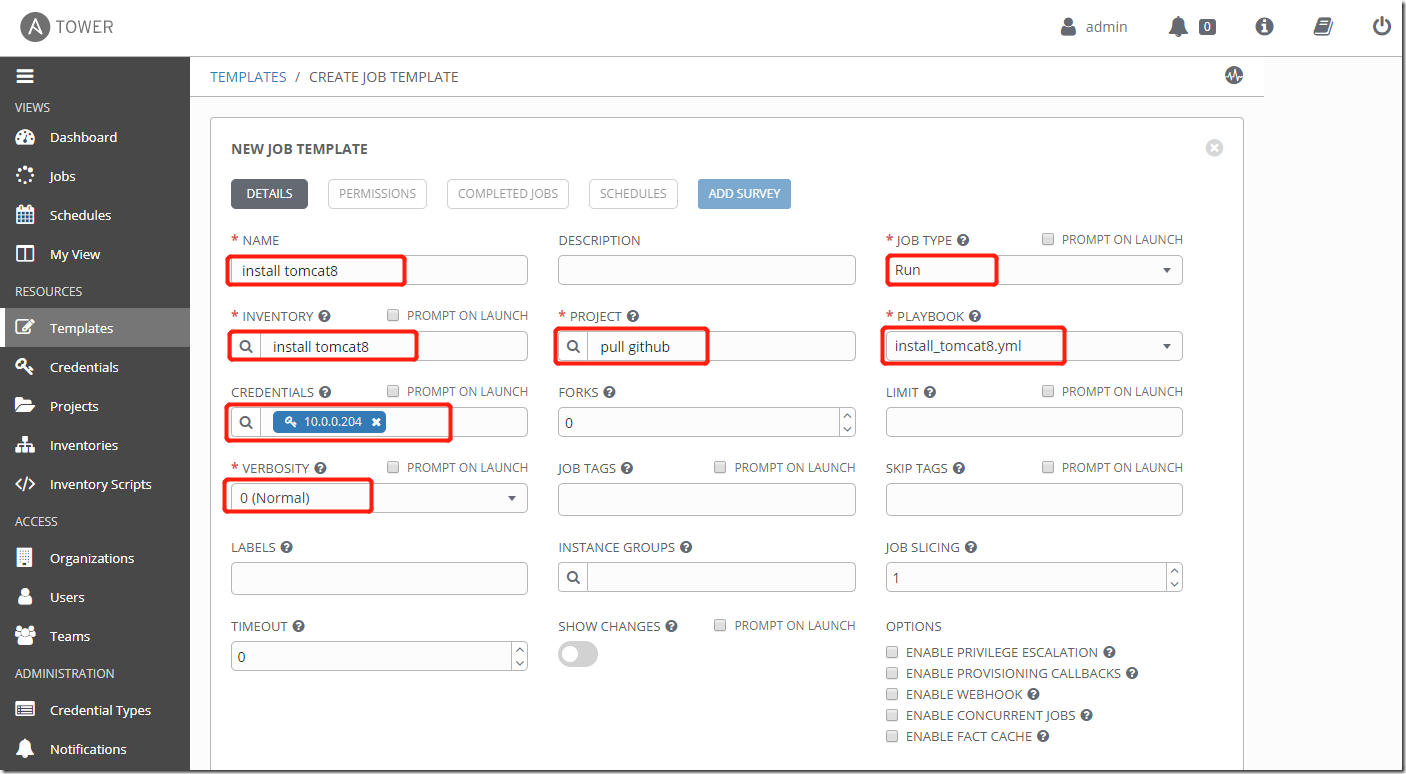Open the Playbook dropdown

(x=1034, y=346)
